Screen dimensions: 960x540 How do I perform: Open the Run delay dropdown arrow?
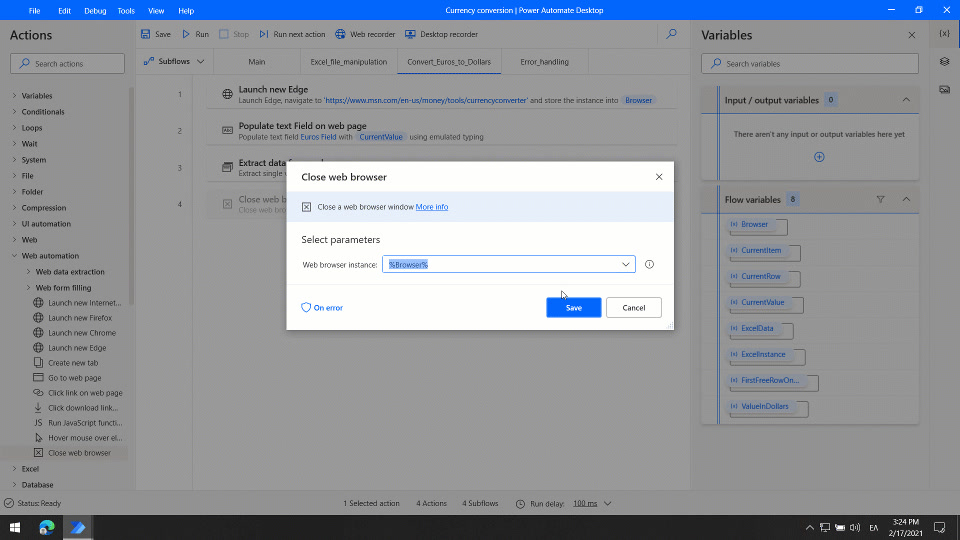pos(607,504)
